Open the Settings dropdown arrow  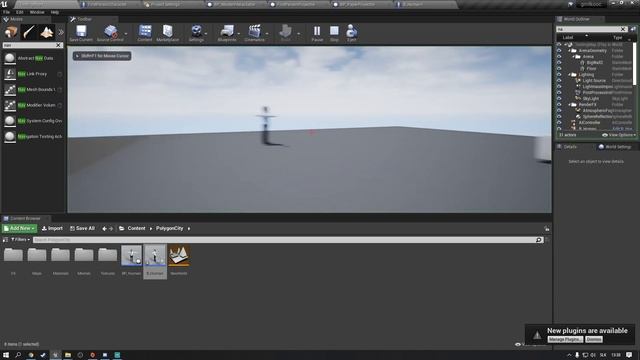tap(206, 34)
